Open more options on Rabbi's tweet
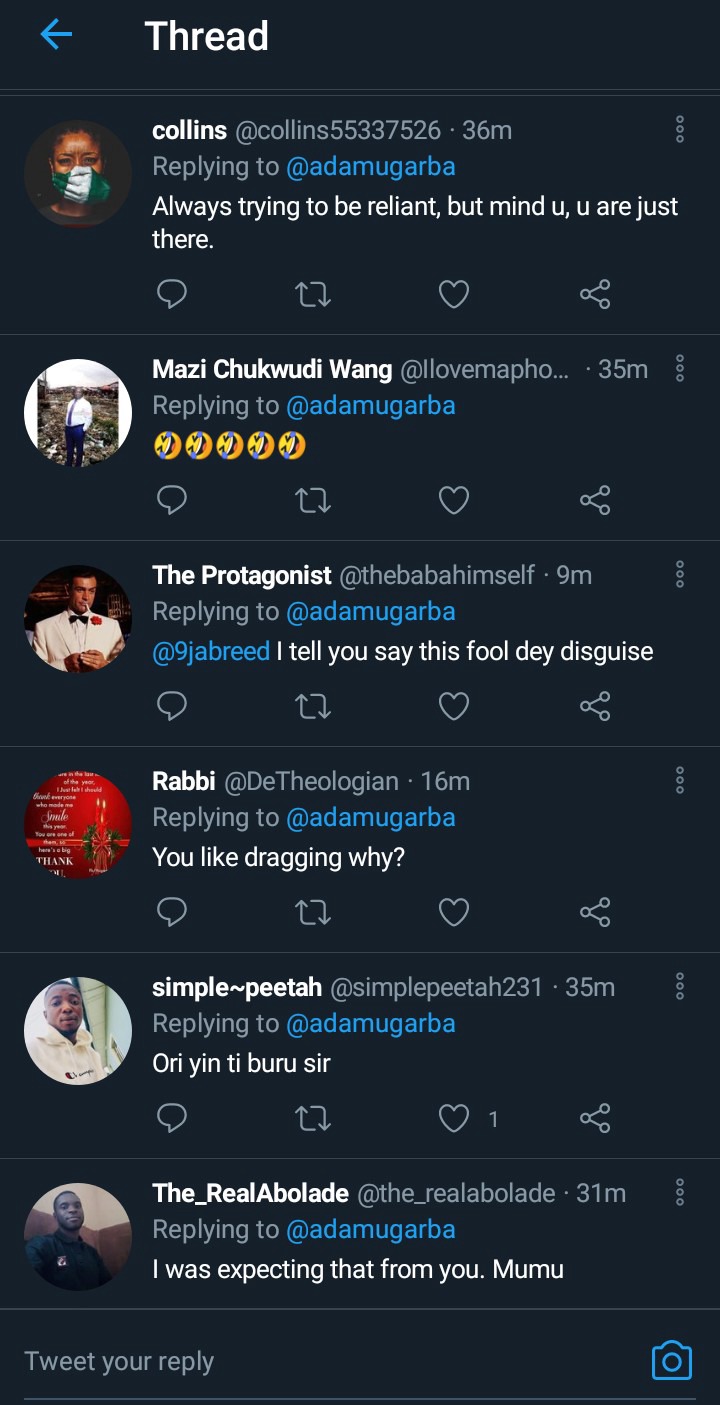Screen dimensions: 720x1405 click(680, 781)
